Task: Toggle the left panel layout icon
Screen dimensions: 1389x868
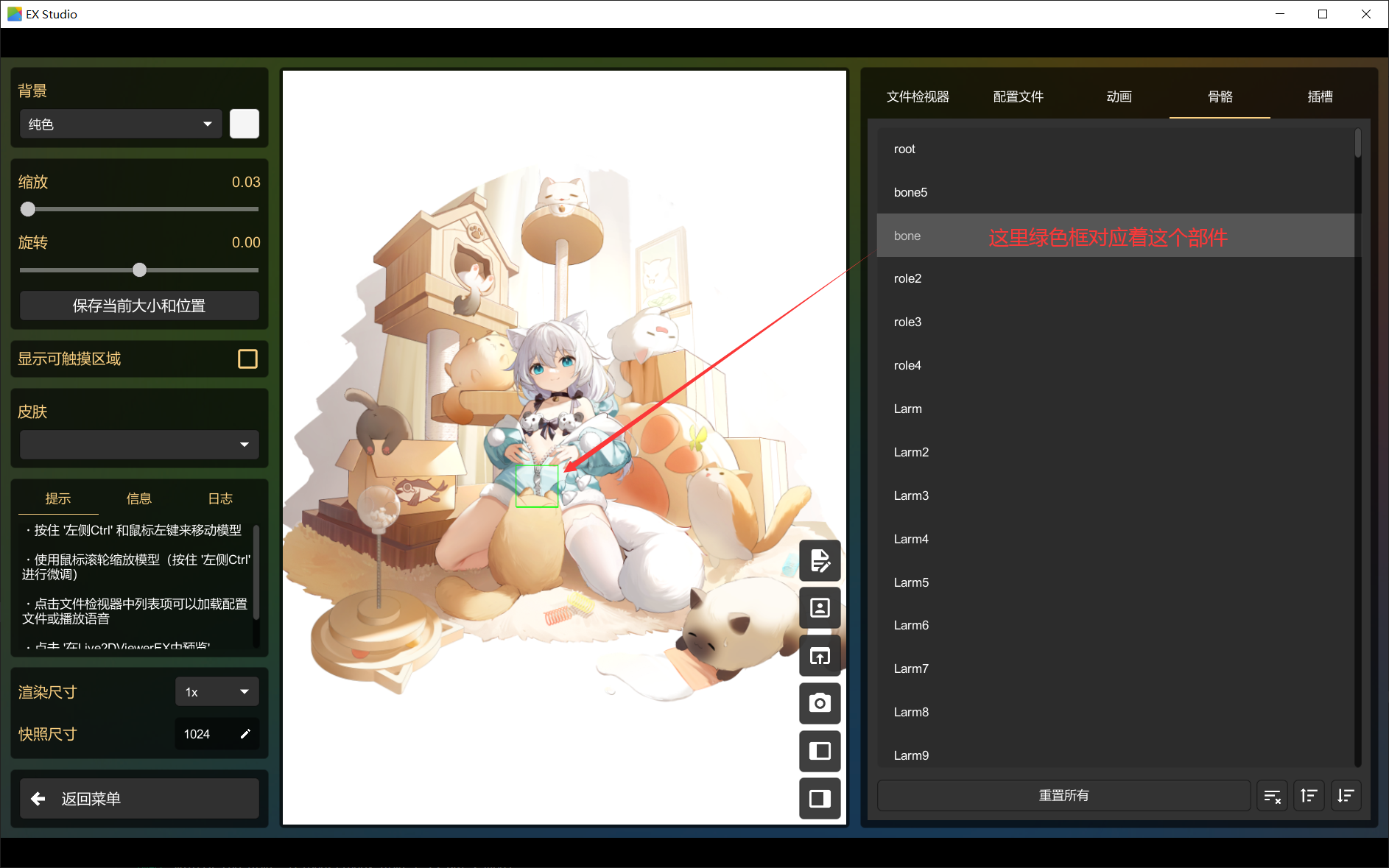Action: coord(820,750)
